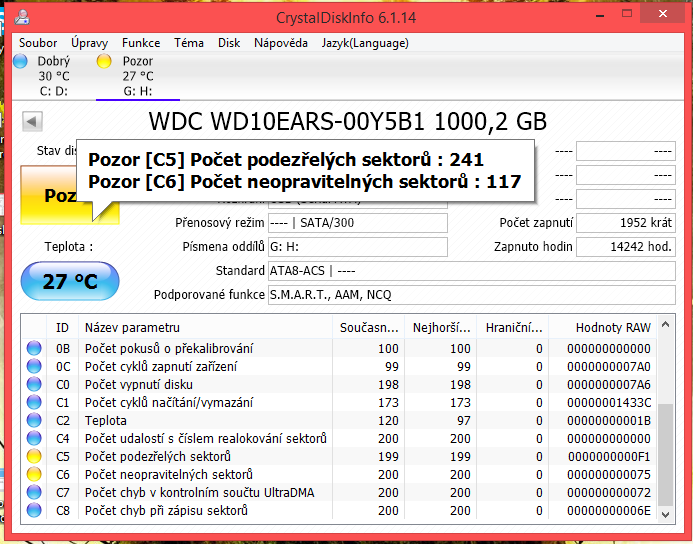Screen dimensions: 693x544
Task: Select row Počet udalostí s číslem realokování sektorů
Action: click(x=339, y=438)
